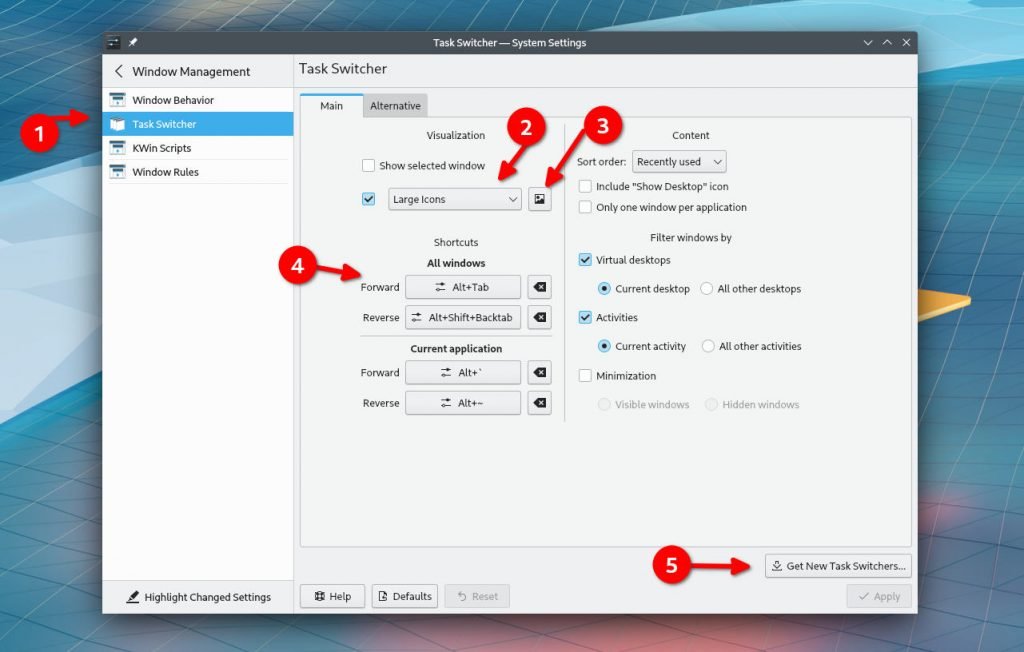Clear the Alt+Shift+Backtab reverse shortcut
The width and height of the screenshot is (1024, 652).
point(539,317)
